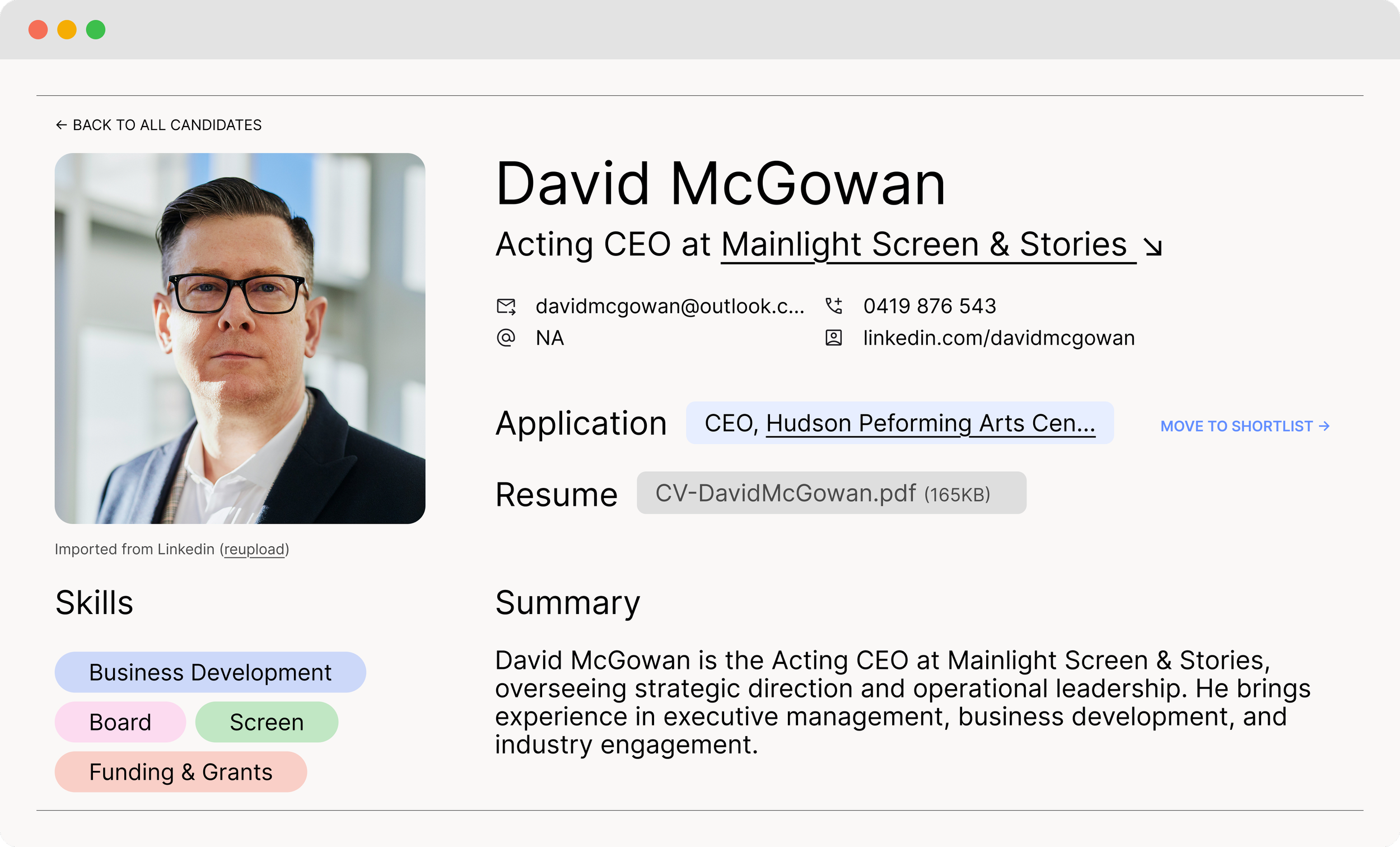Click the green maximize window button
The image size is (1400, 847).
point(95,30)
